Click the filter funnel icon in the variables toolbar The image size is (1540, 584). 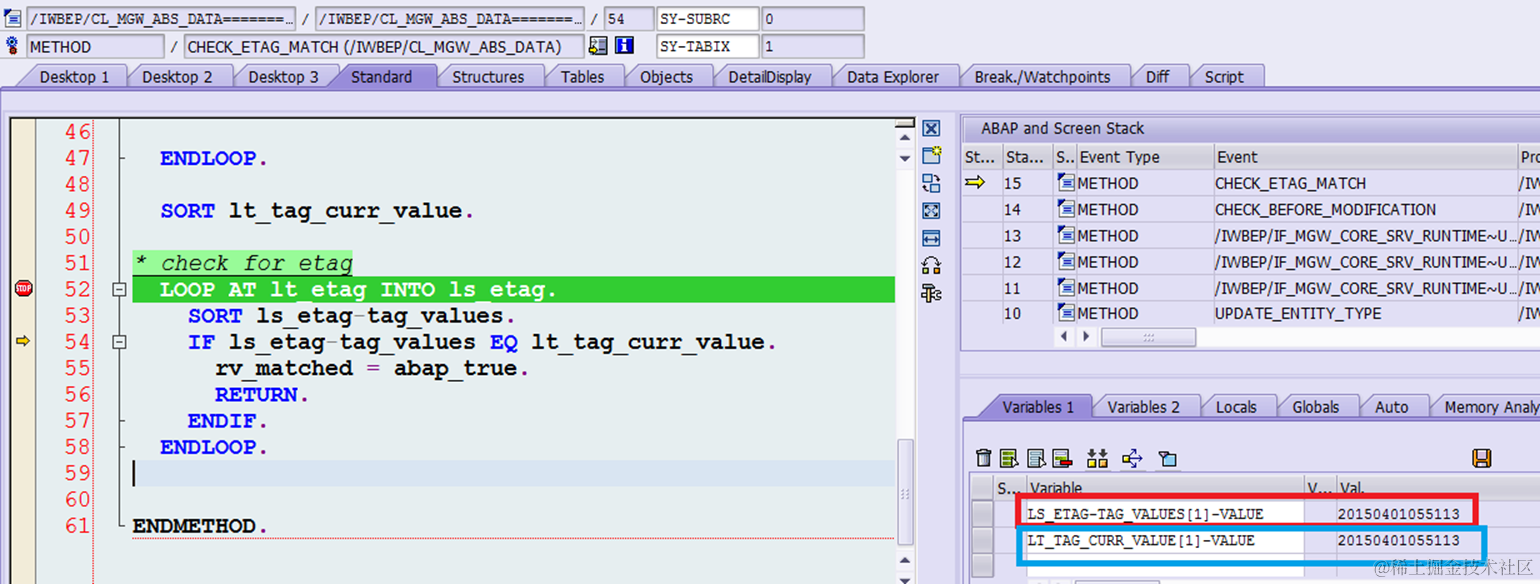coord(1167,458)
